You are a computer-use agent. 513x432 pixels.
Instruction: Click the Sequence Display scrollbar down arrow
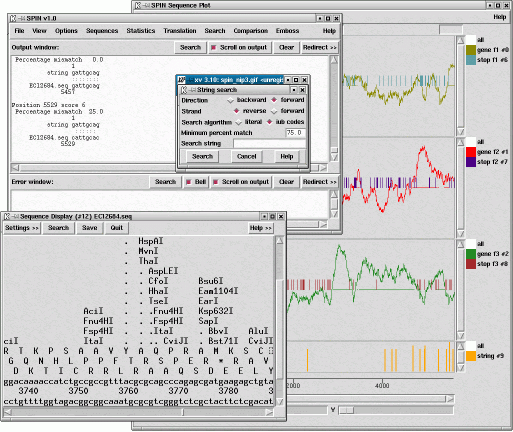pyautogui.click(x=280, y=401)
